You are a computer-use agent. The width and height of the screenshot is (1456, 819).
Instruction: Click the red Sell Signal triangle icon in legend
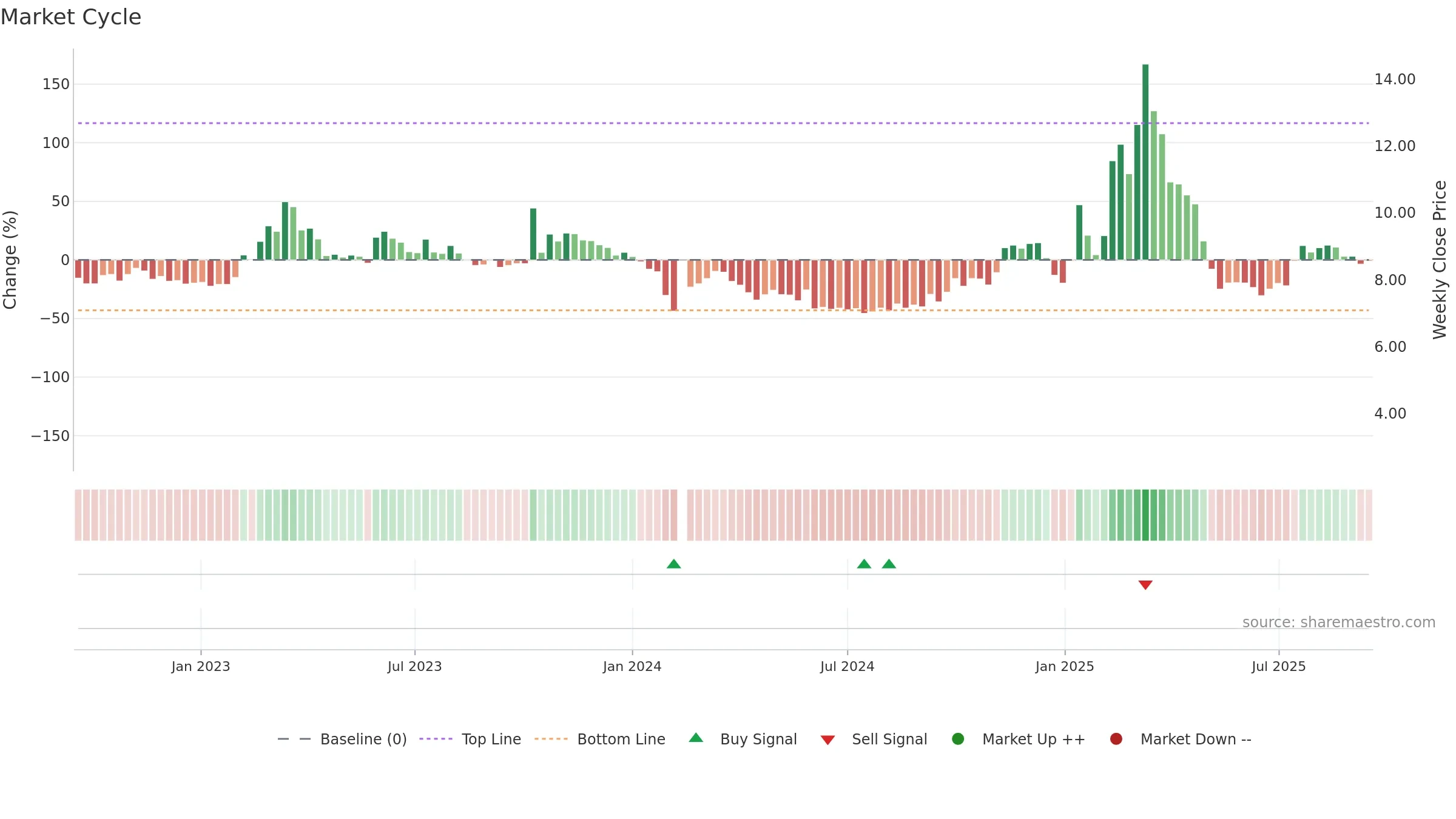[827, 740]
